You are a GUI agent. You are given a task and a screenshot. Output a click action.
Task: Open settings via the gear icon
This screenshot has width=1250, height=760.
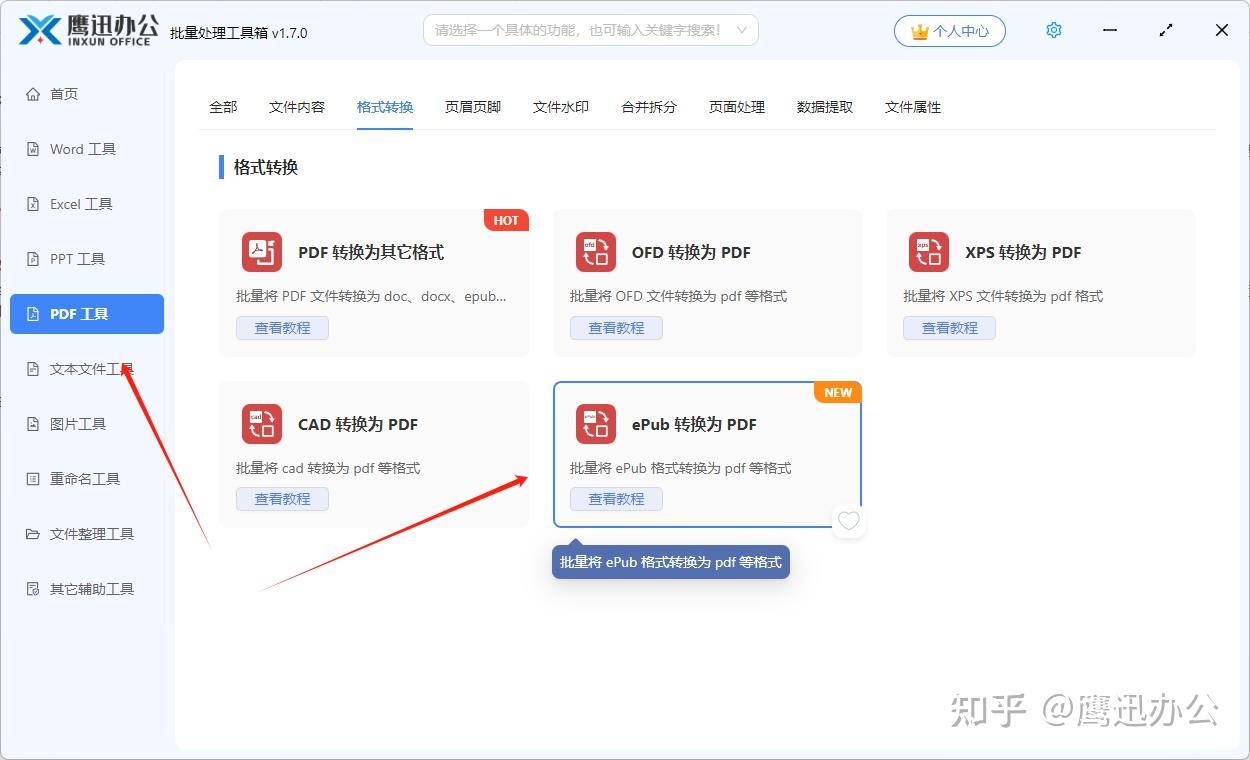click(x=1054, y=31)
